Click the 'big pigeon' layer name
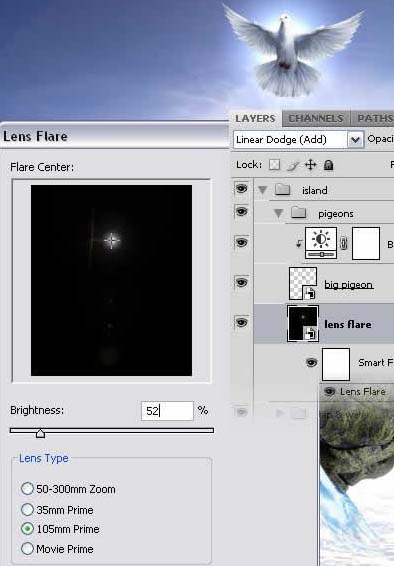394x566 pixels. coord(348,285)
